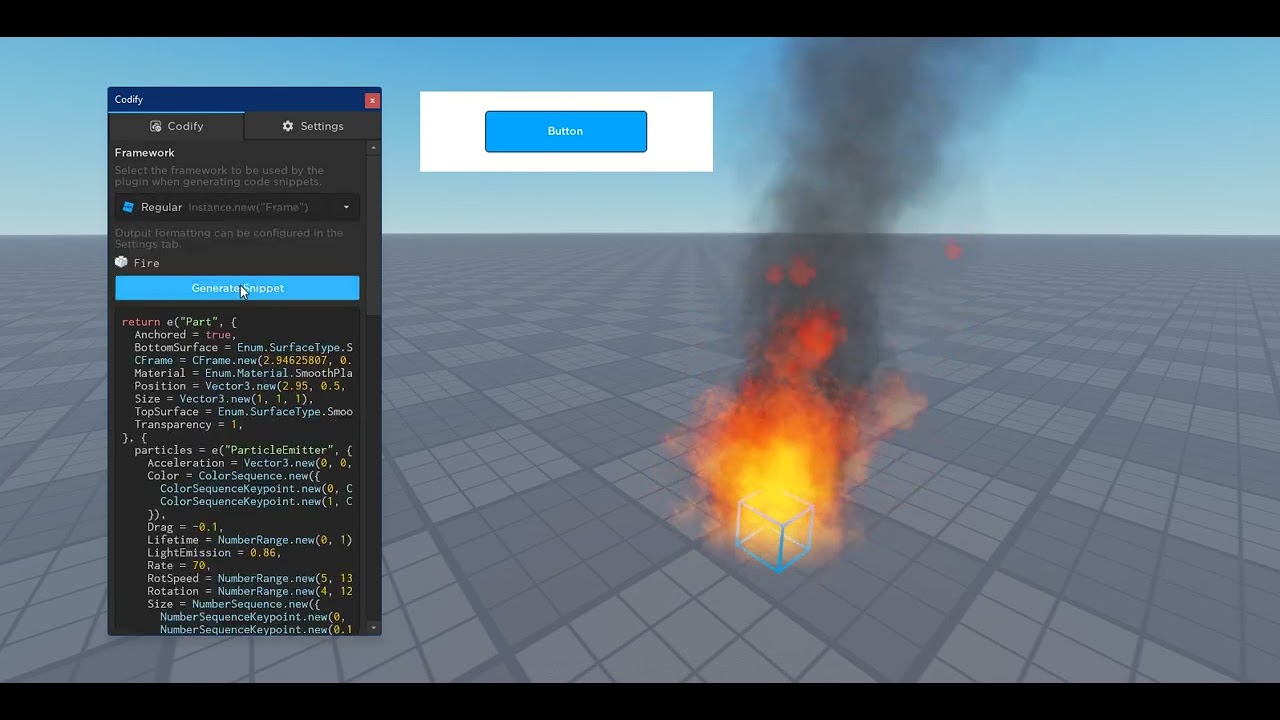Switch to the Settings tab

[313, 126]
